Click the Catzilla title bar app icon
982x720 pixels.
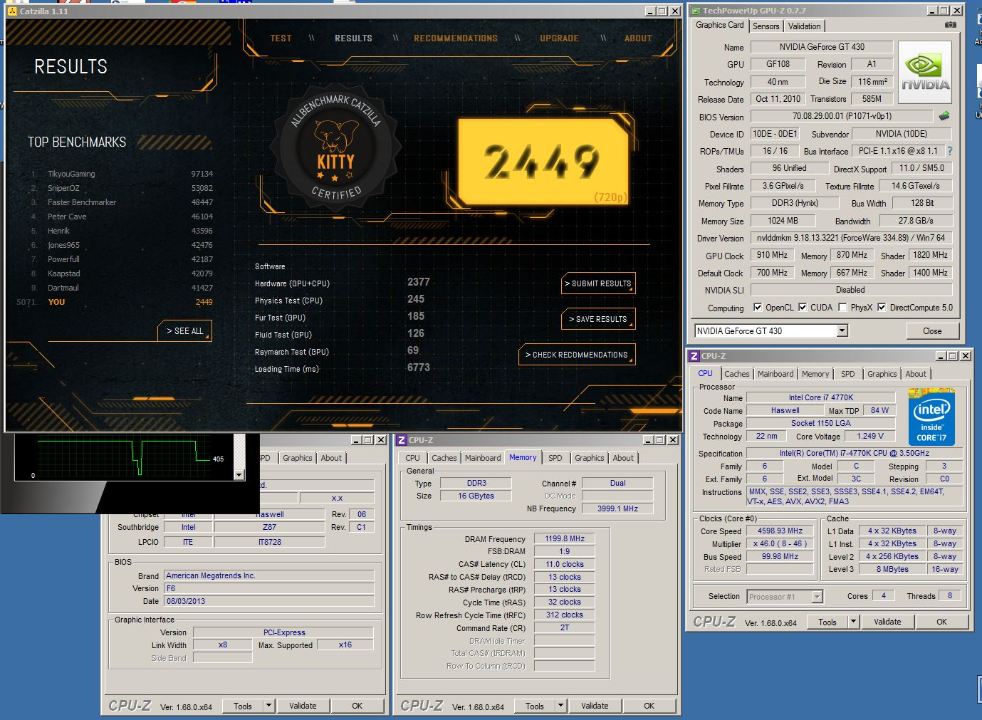[13, 11]
